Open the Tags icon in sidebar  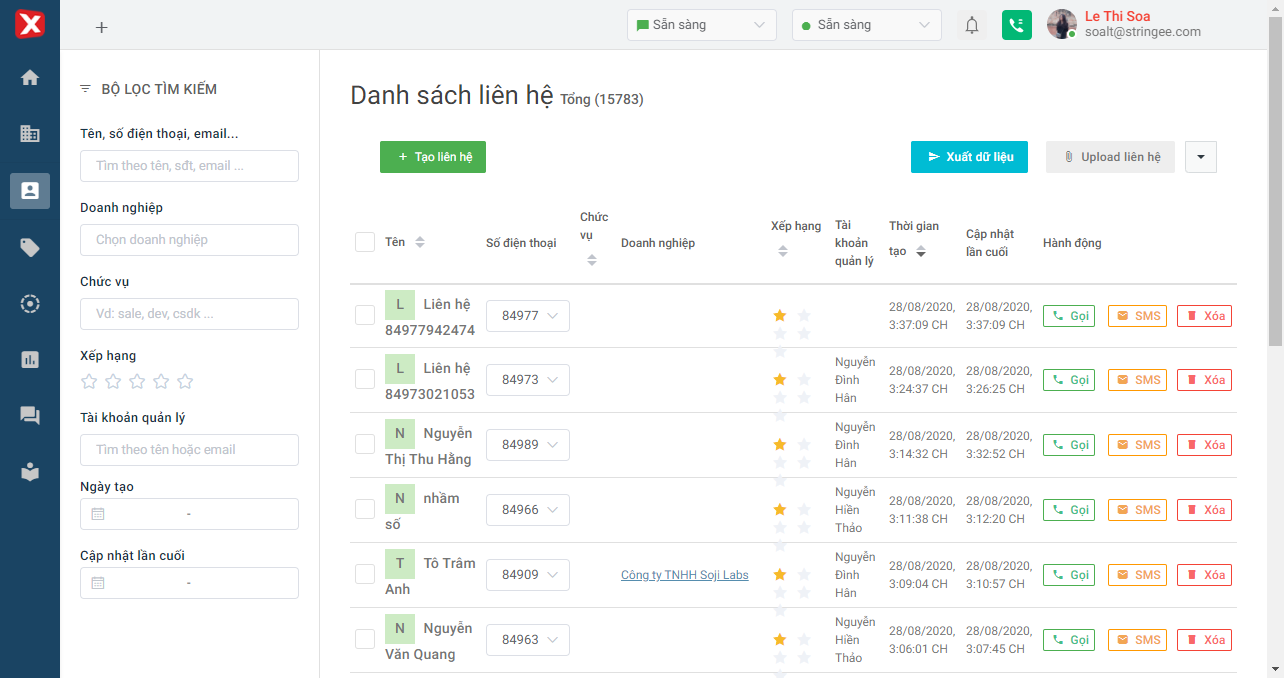[x=30, y=248]
